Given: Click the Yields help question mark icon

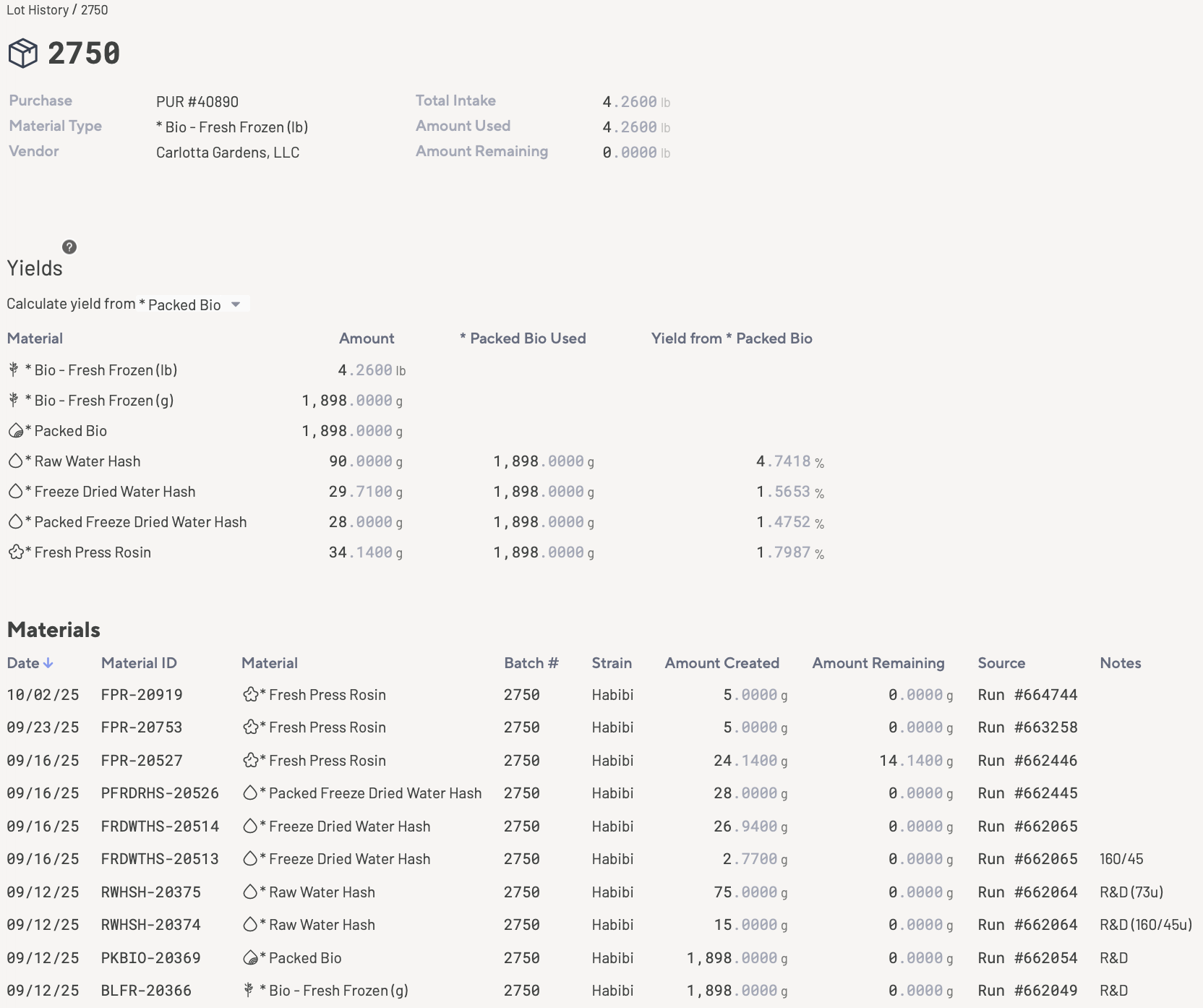Looking at the screenshot, I should point(69,247).
